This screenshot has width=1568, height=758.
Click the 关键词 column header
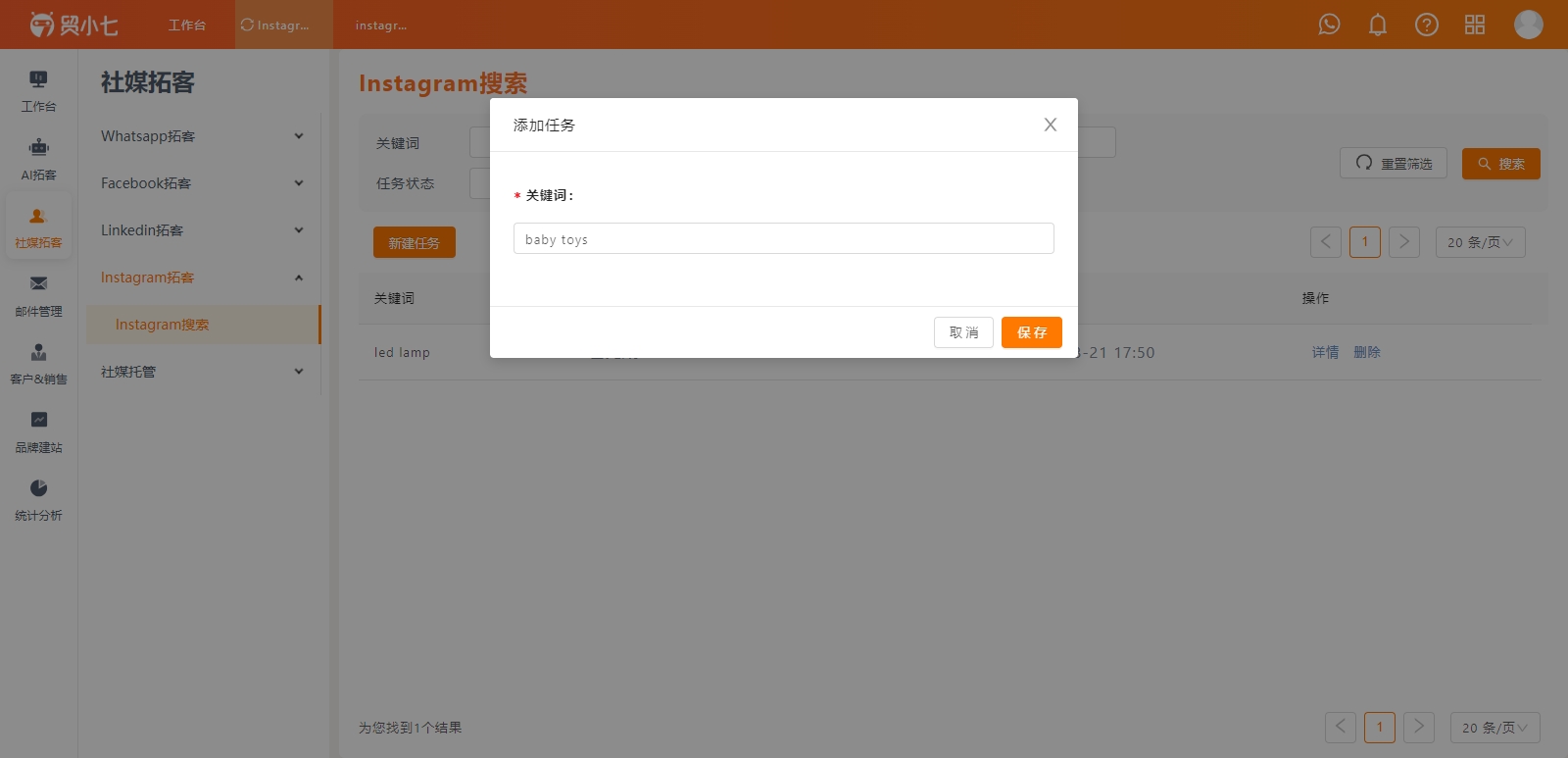coord(394,298)
